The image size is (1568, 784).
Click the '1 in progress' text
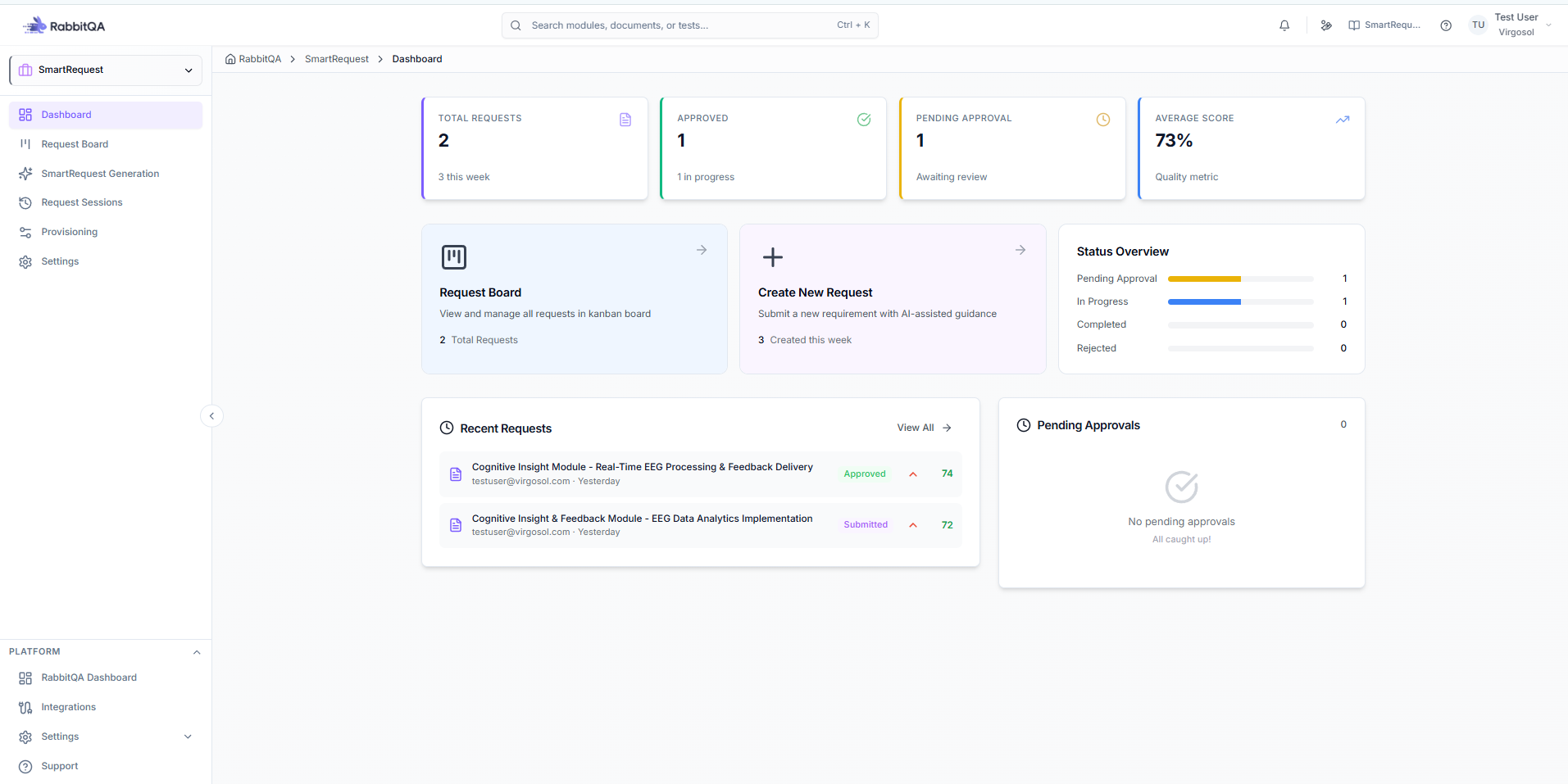(706, 177)
